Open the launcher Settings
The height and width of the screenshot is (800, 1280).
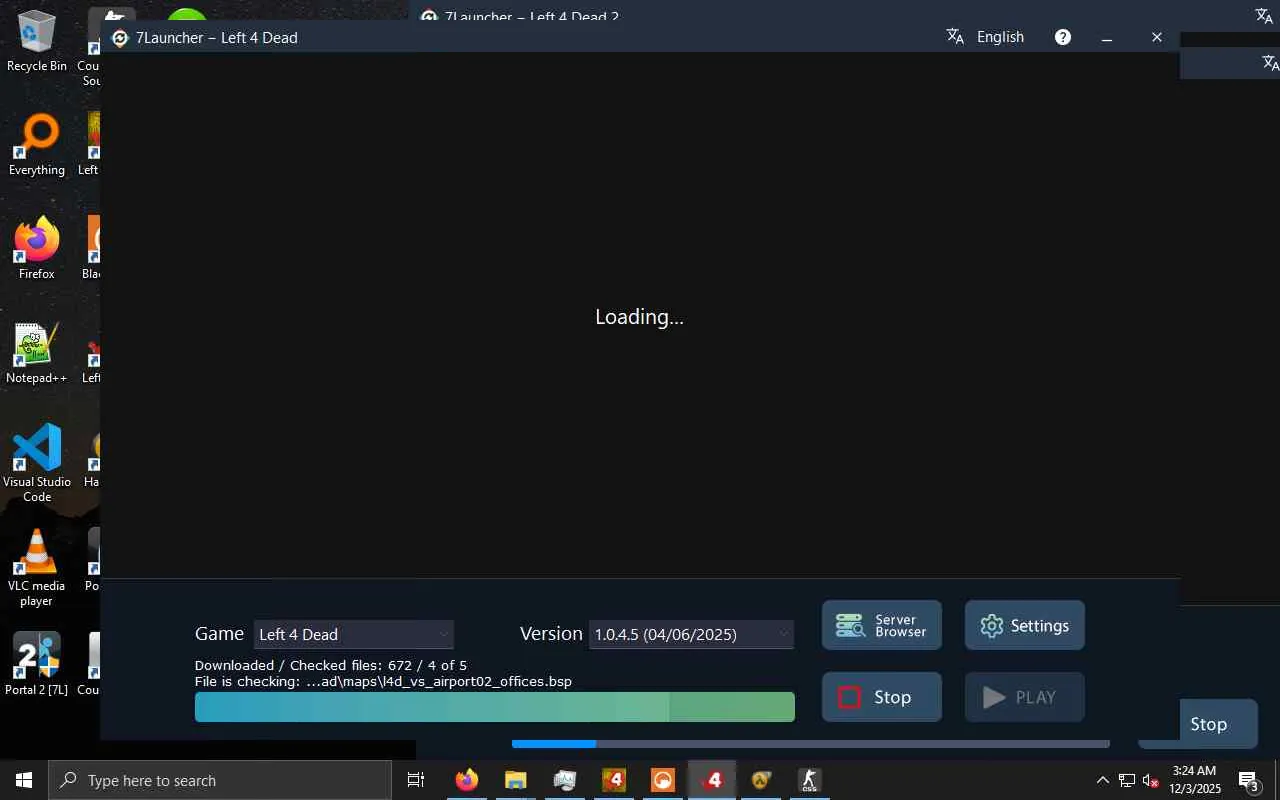click(1025, 625)
